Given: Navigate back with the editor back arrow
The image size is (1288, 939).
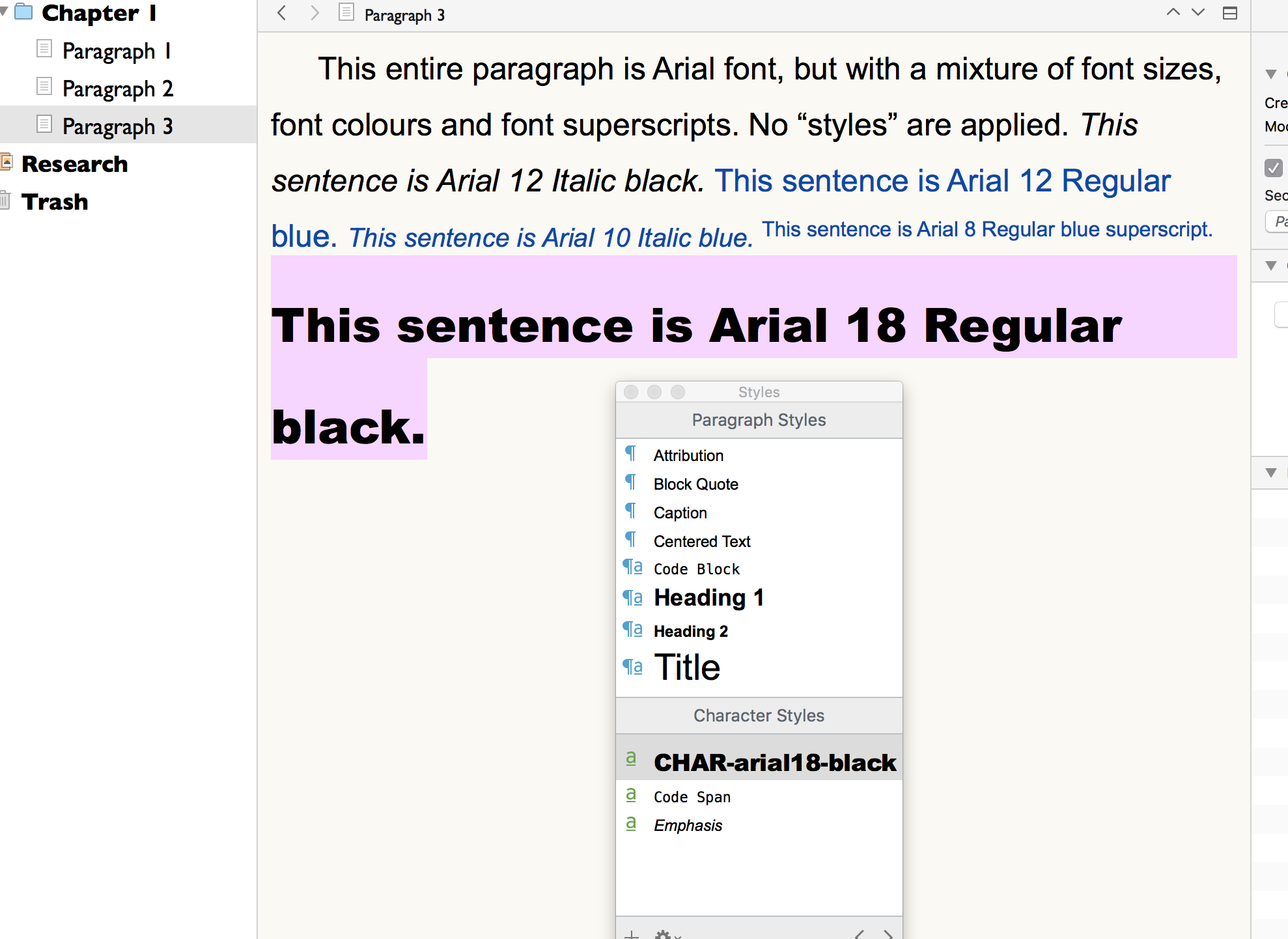Looking at the screenshot, I should coord(281,13).
